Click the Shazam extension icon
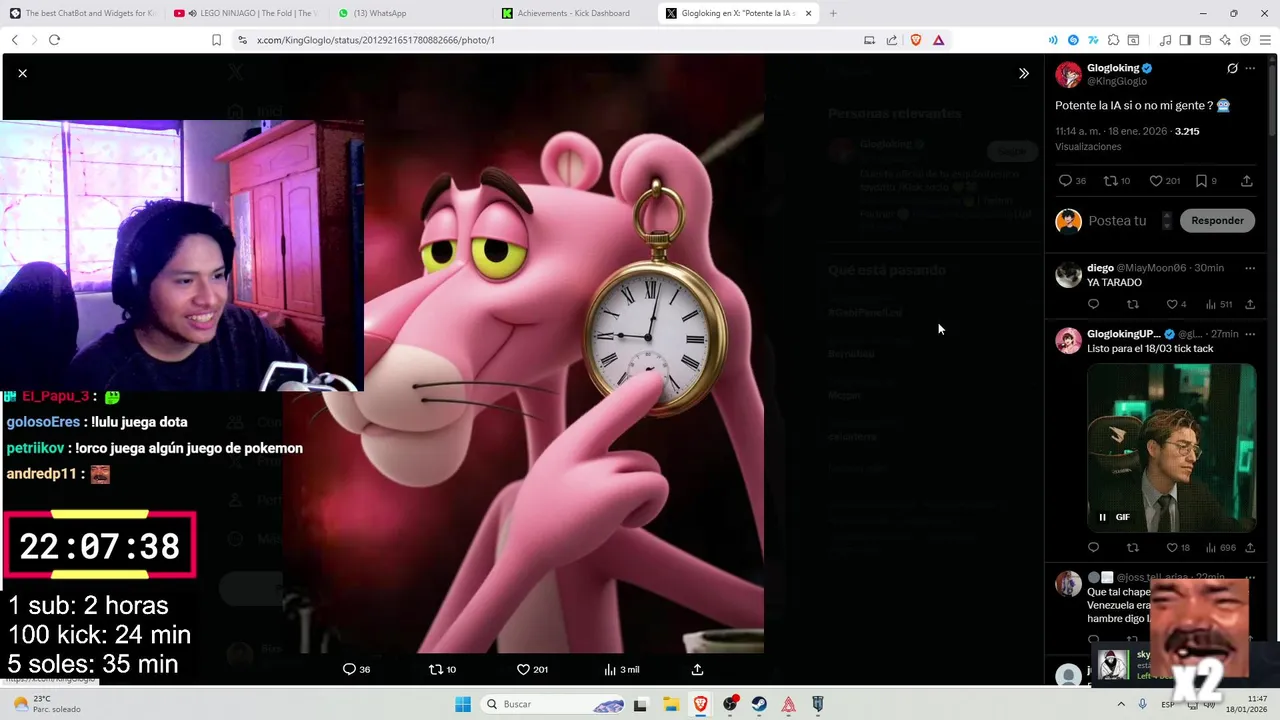 coord(1073,40)
